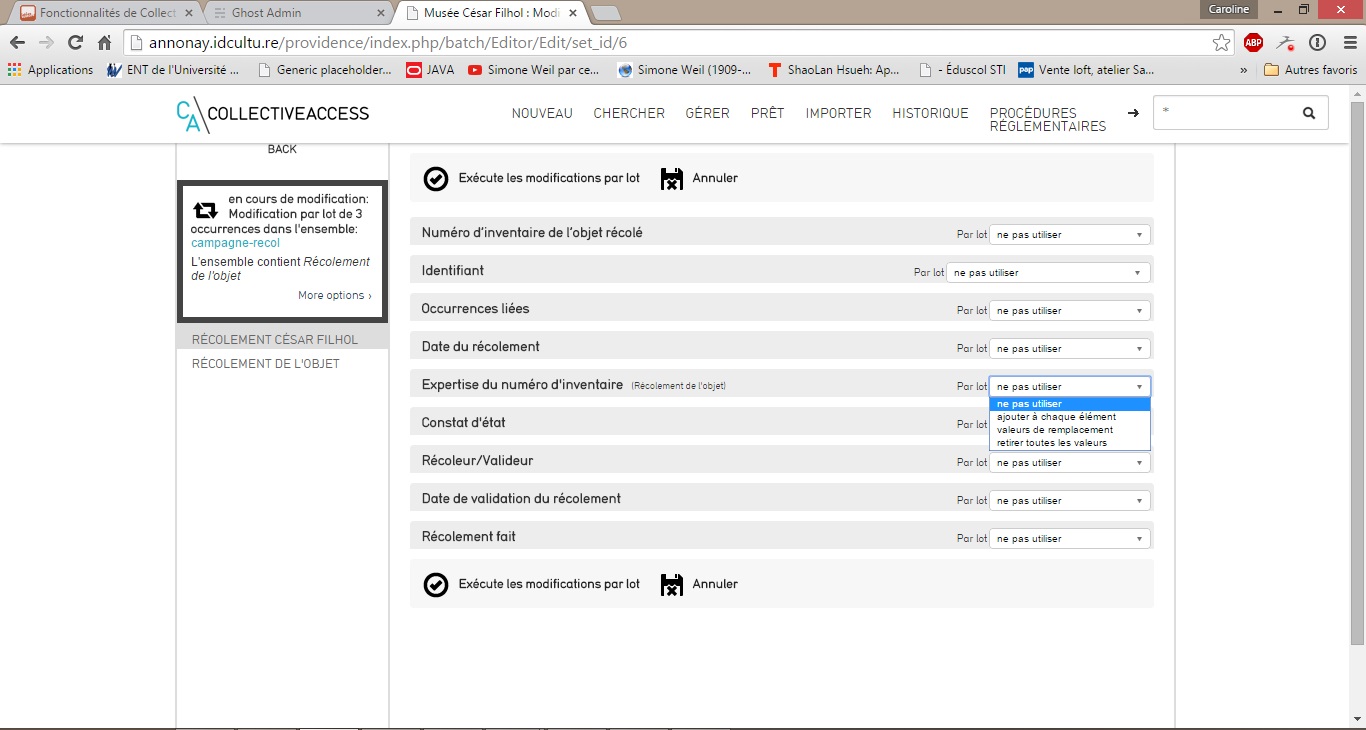The image size is (1366, 730).
Task: Select 'retirer toutes les valeurs' option
Action: [x=1070, y=443]
